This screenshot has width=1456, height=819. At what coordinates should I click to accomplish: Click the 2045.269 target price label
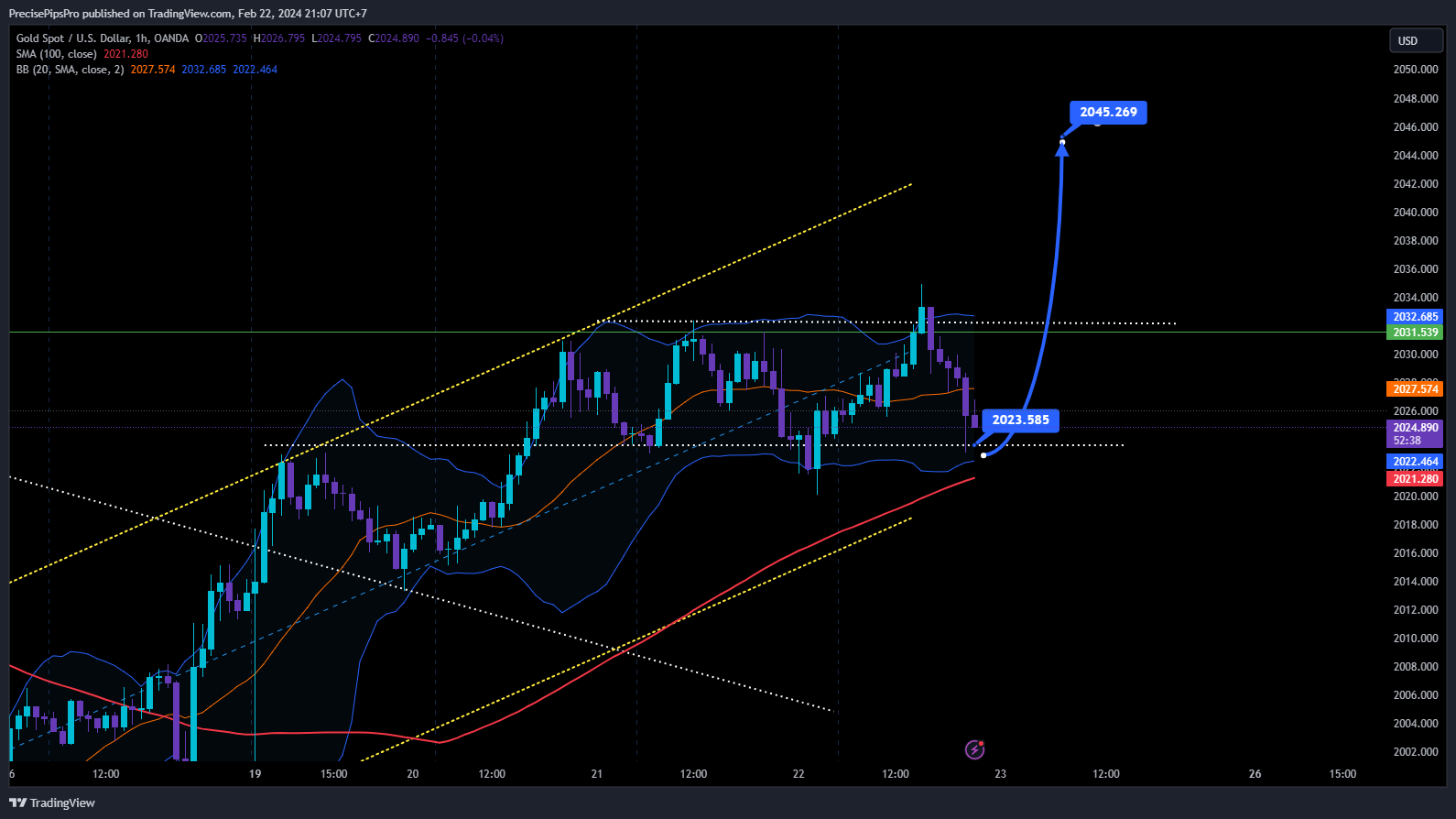point(1108,112)
